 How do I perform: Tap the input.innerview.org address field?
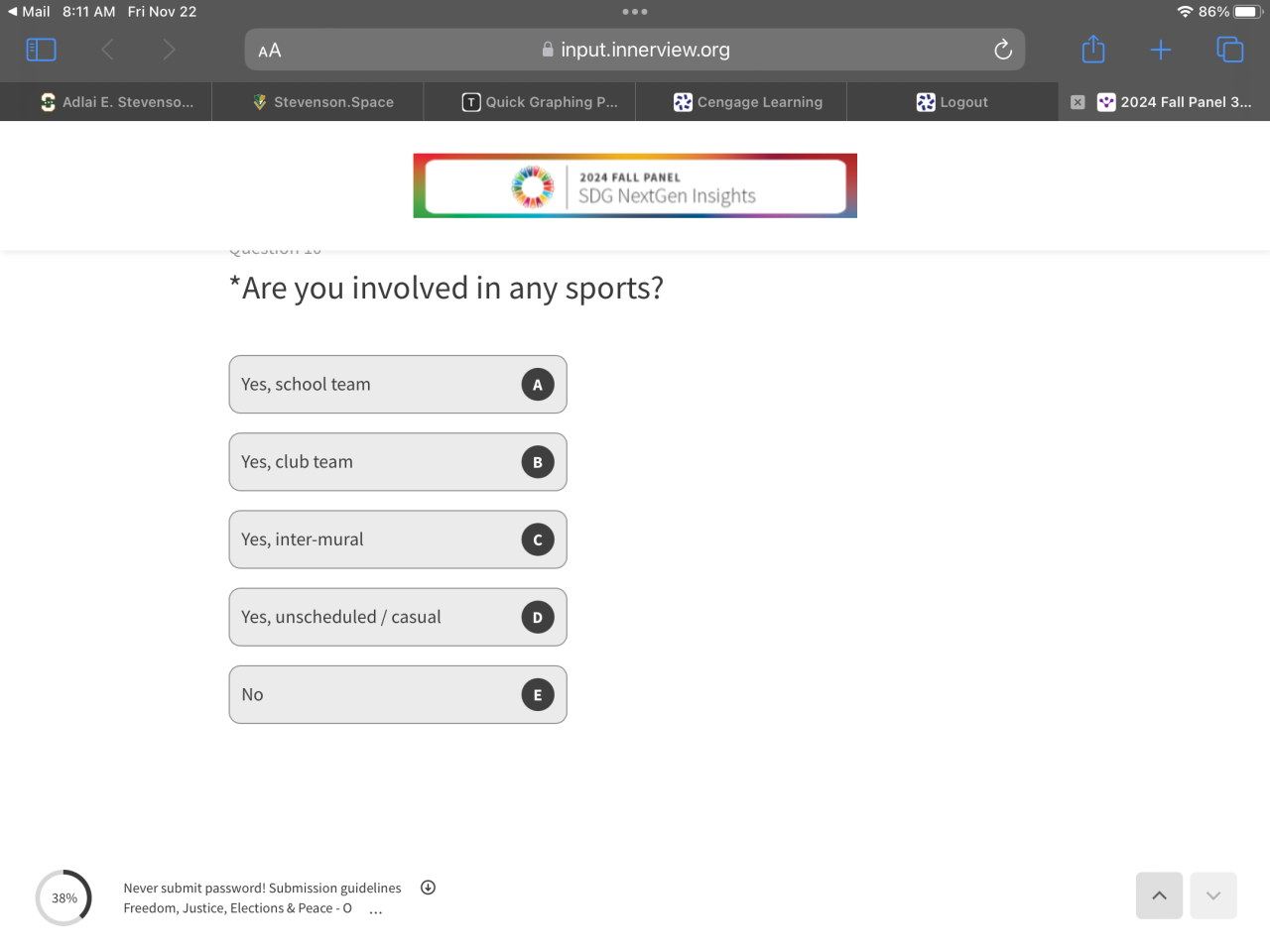pos(635,50)
